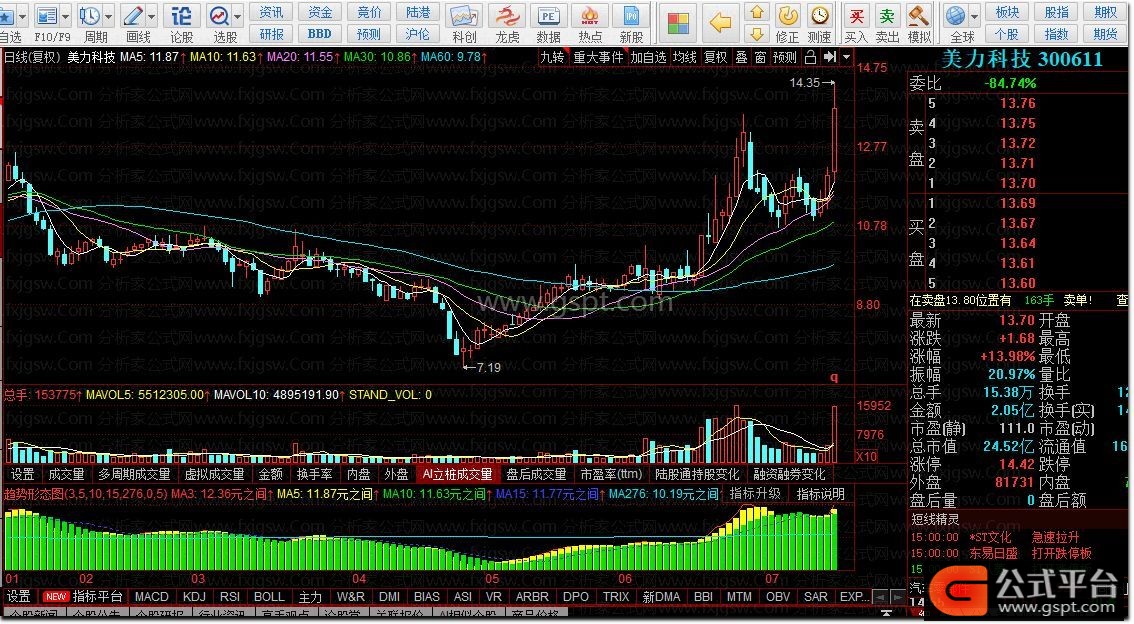
Task: Select the KDJ indicator tab
Action: click(x=194, y=597)
